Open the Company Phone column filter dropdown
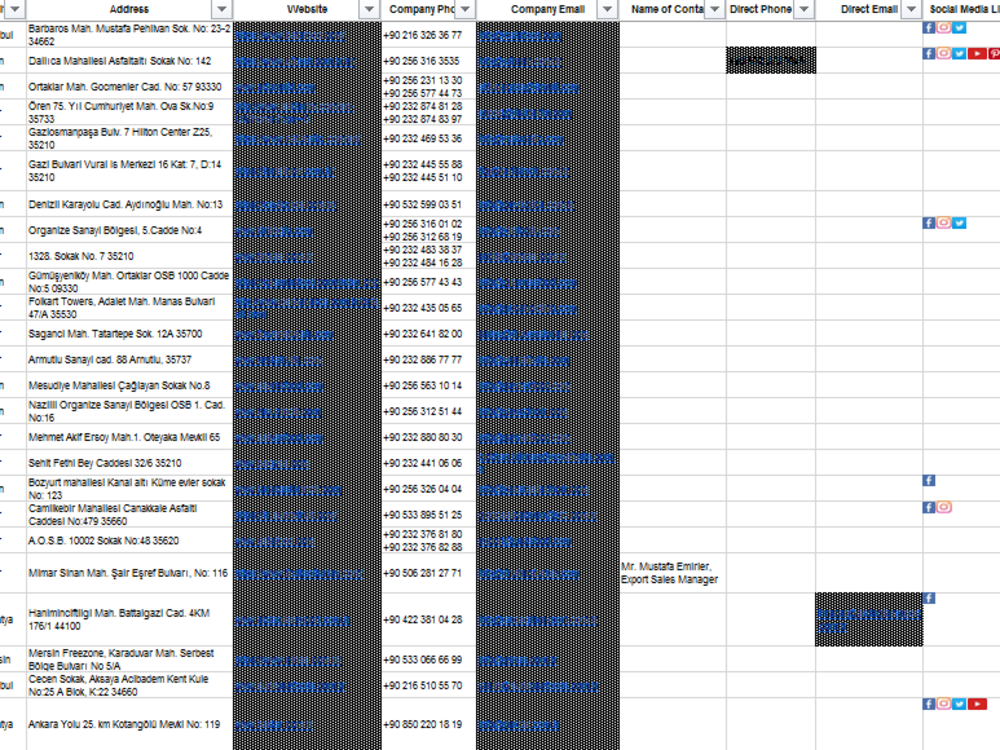Viewport: 1000px width, 750px height. (465, 10)
